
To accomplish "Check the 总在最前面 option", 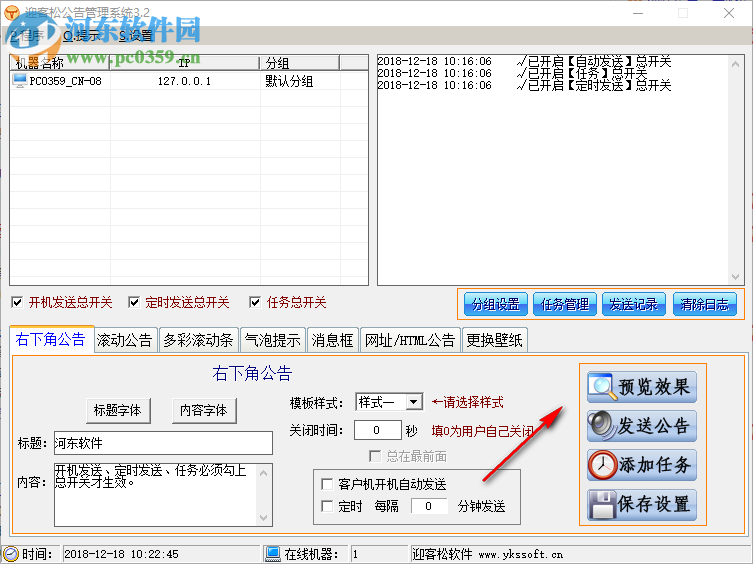I will tap(375, 456).
